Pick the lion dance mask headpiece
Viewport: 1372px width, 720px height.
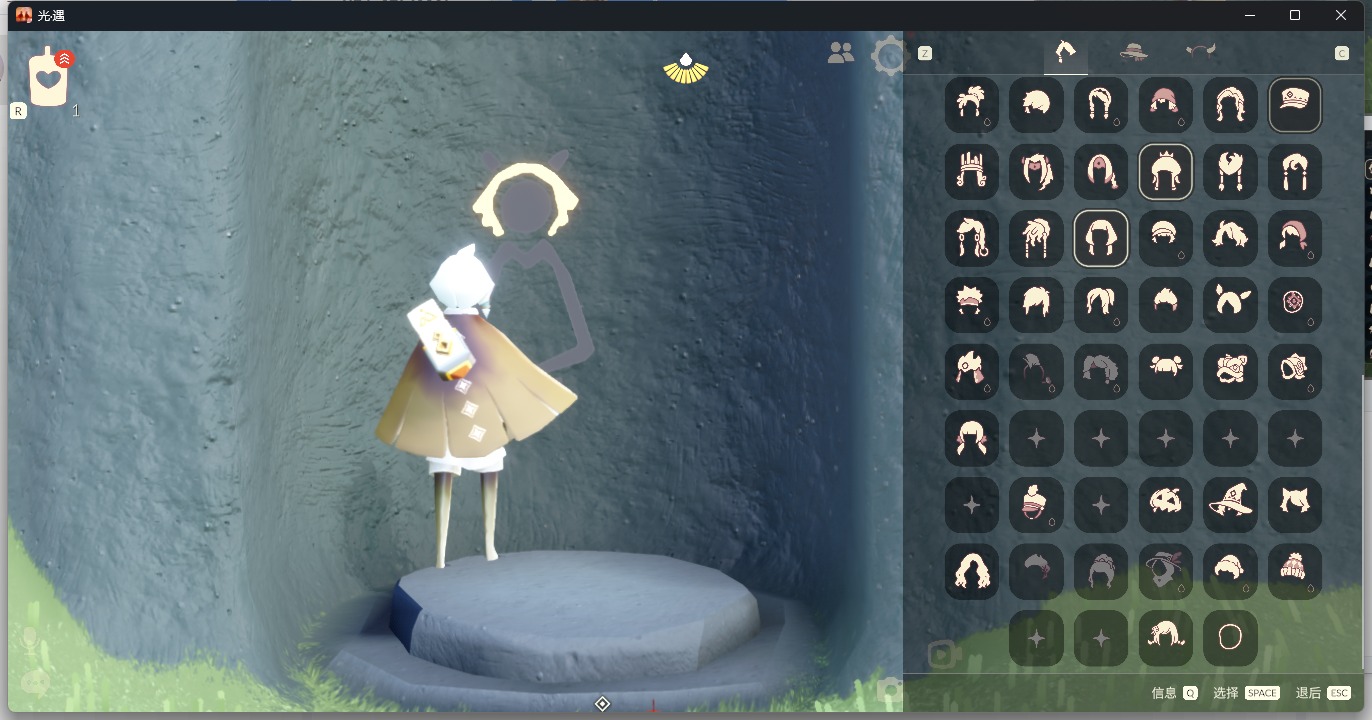[1230, 371]
